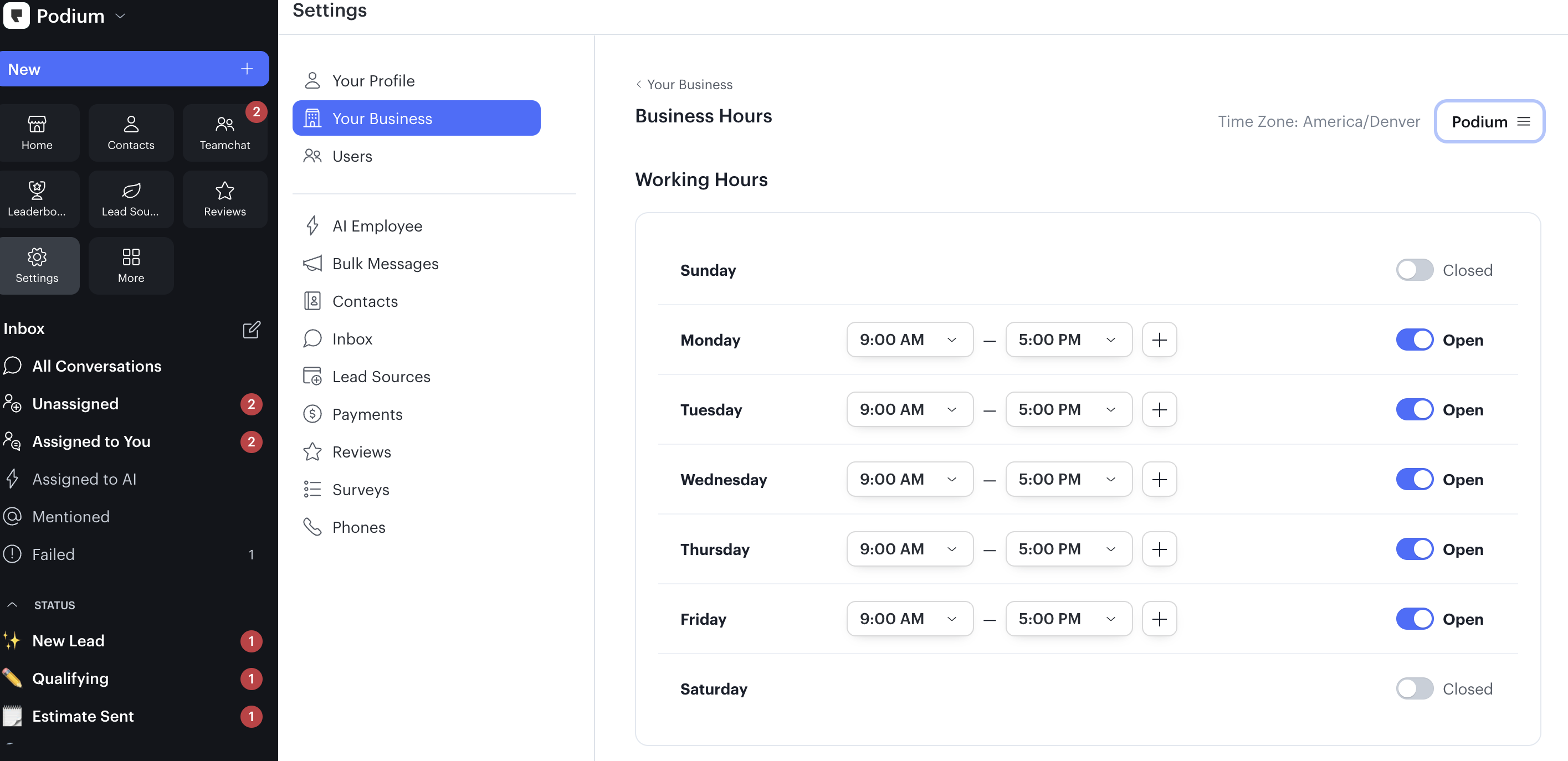This screenshot has width=1568, height=761.
Task: Open the Leaderboard trophy icon
Action: pos(37,191)
